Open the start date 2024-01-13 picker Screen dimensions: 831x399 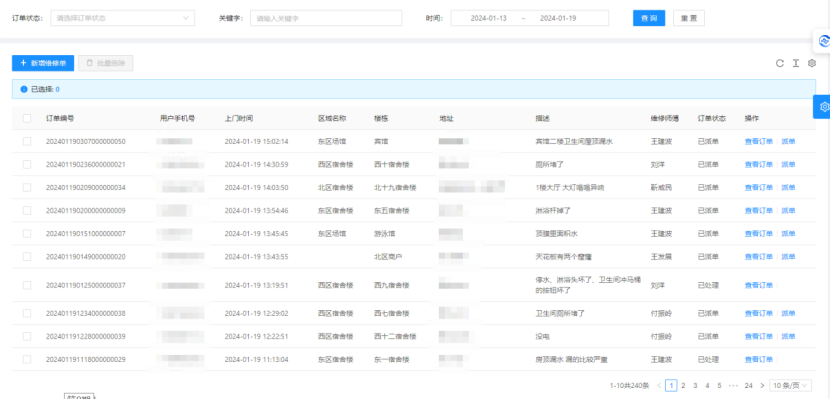489,18
